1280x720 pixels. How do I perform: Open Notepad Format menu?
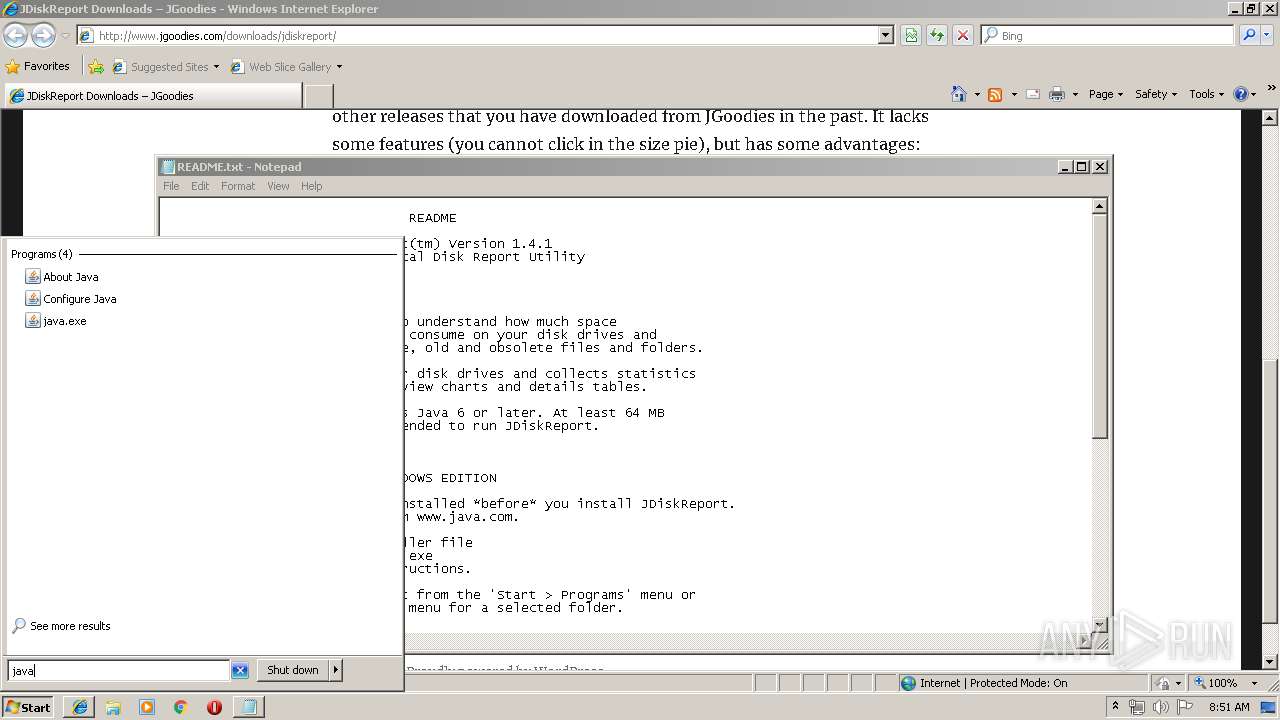pos(238,186)
